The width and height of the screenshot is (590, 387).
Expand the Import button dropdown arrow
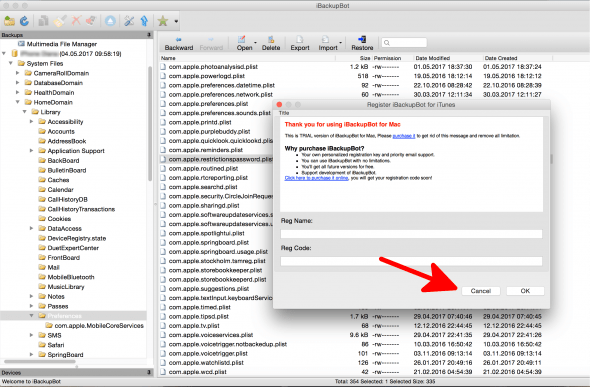click(341, 43)
